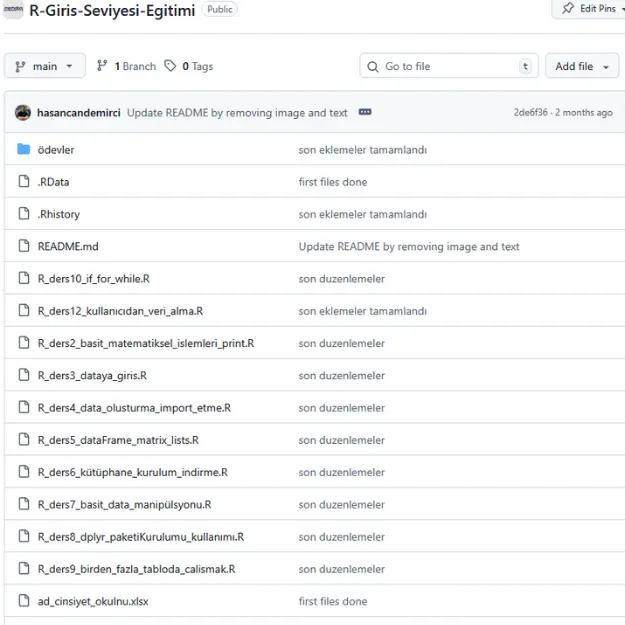Click file icon next to R_ders4_data_olusturma_import_etme.R
This screenshot has width=625, height=625.
click(x=24, y=407)
